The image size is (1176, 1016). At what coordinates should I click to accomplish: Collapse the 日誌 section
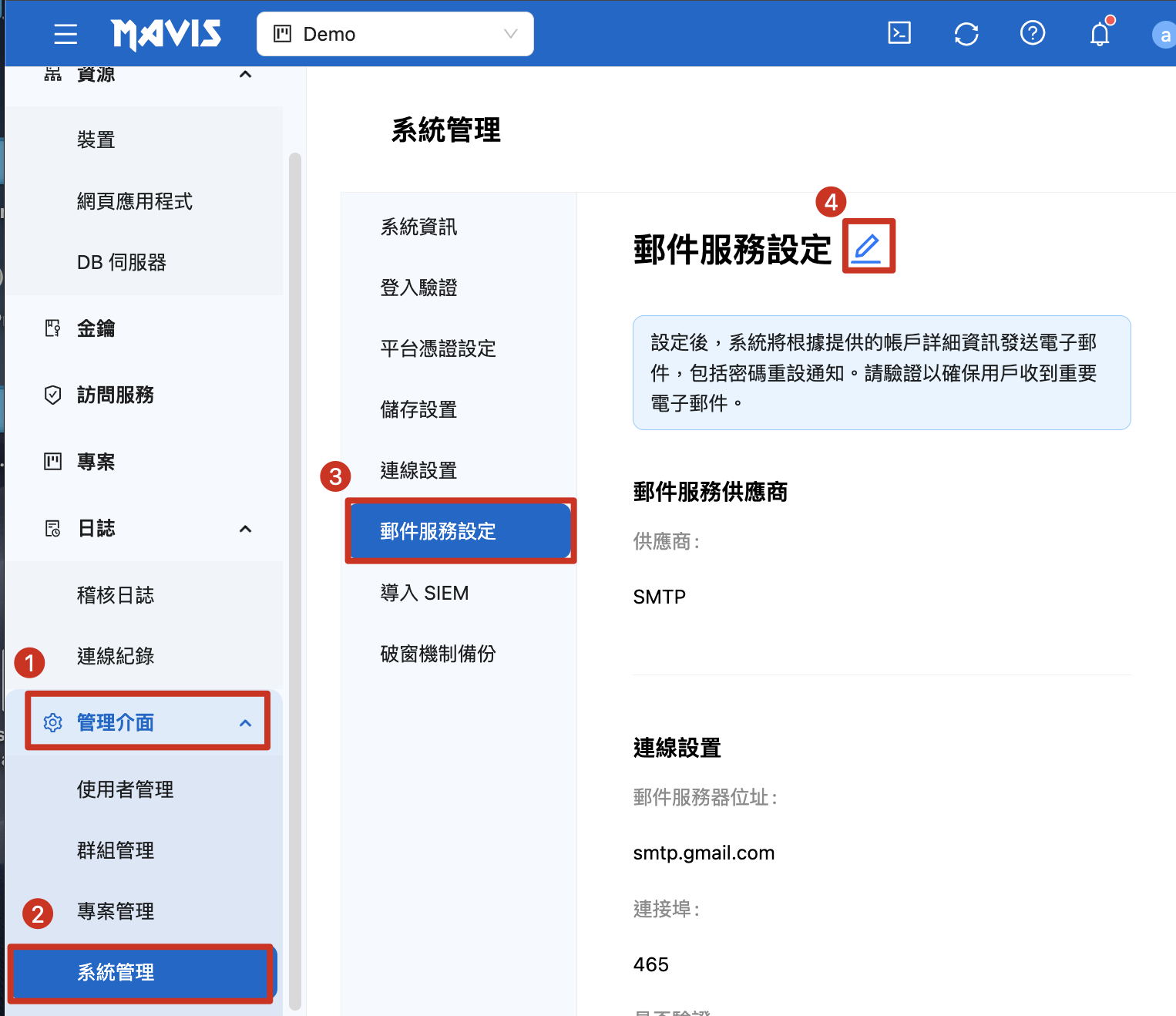coord(245,529)
